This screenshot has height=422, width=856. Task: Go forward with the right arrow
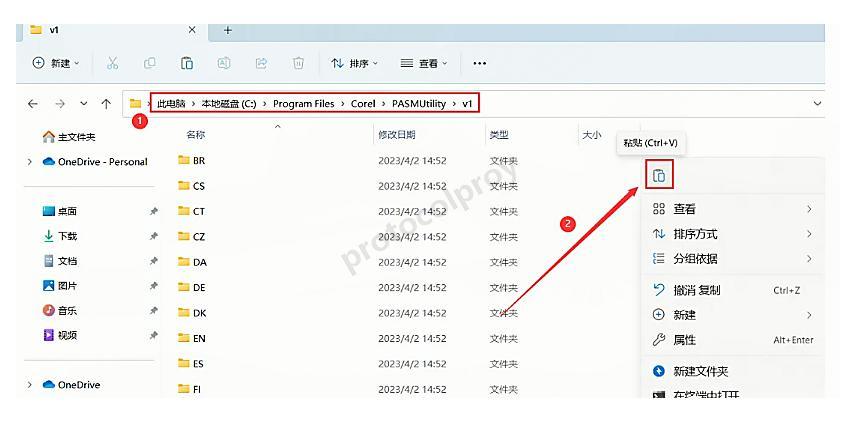coord(60,104)
